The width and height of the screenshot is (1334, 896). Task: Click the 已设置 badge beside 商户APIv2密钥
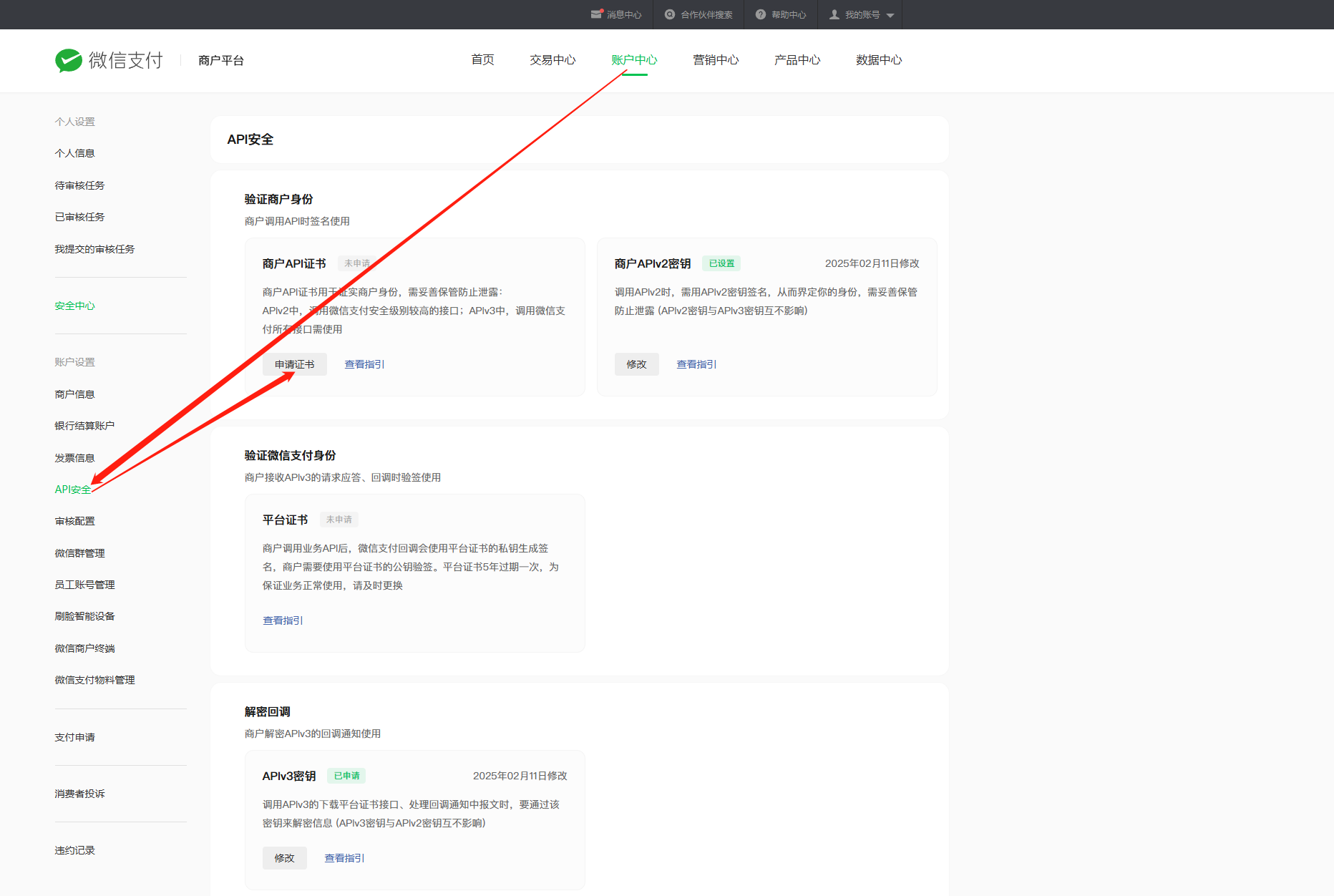coord(721,263)
